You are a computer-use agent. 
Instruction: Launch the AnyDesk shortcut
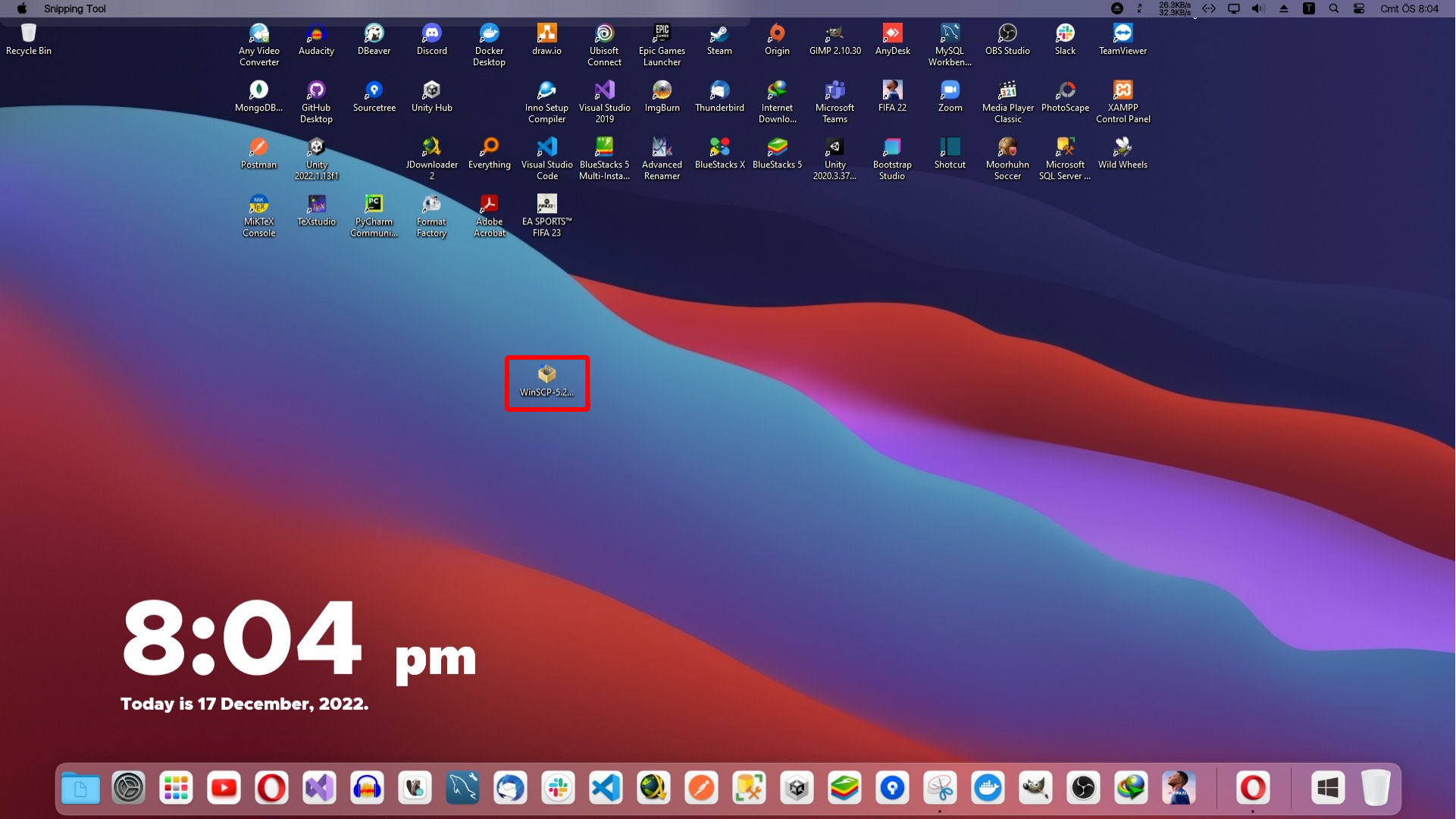coord(893,39)
